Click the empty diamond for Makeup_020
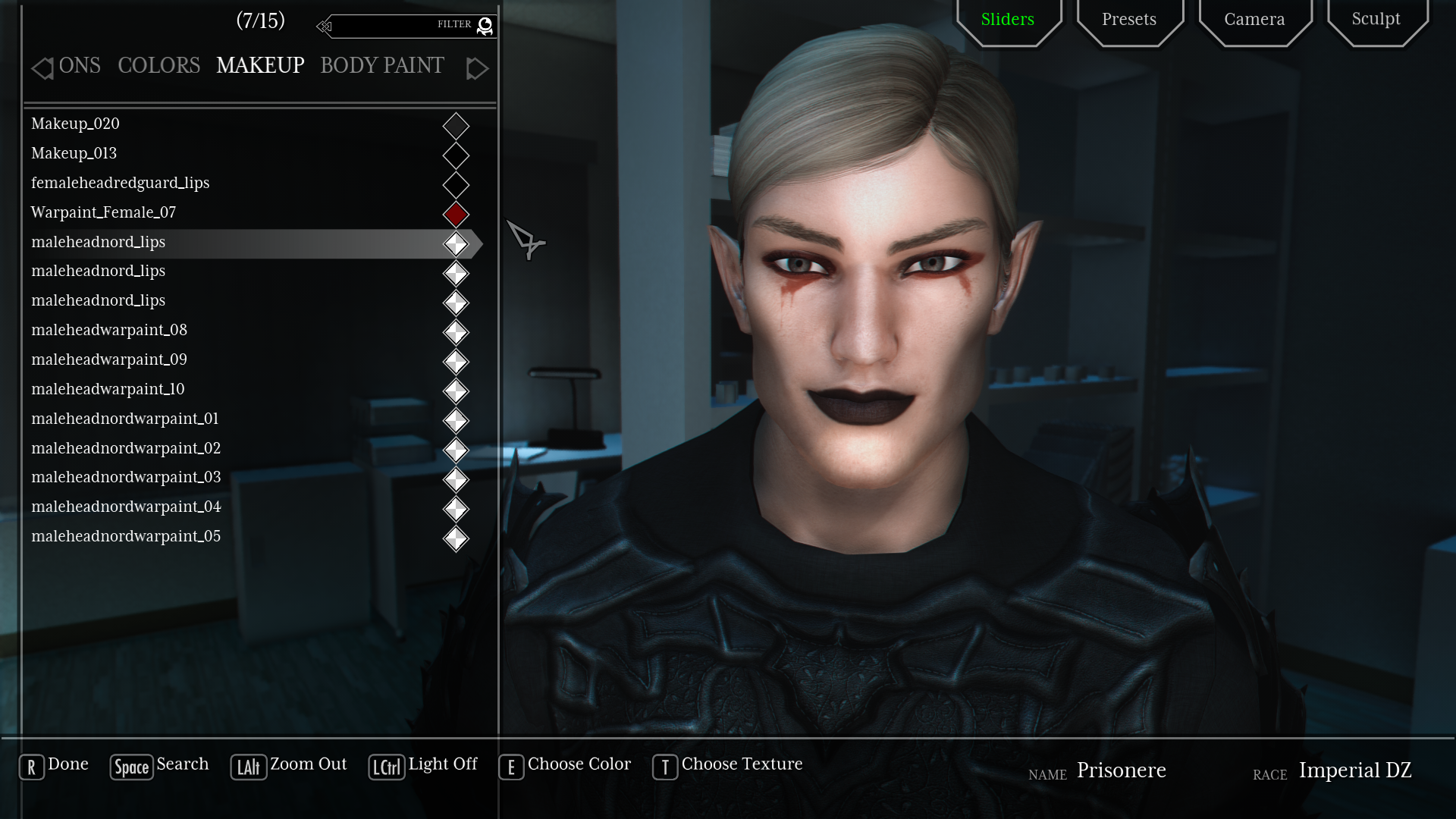This screenshot has width=1456, height=819. (456, 126)
